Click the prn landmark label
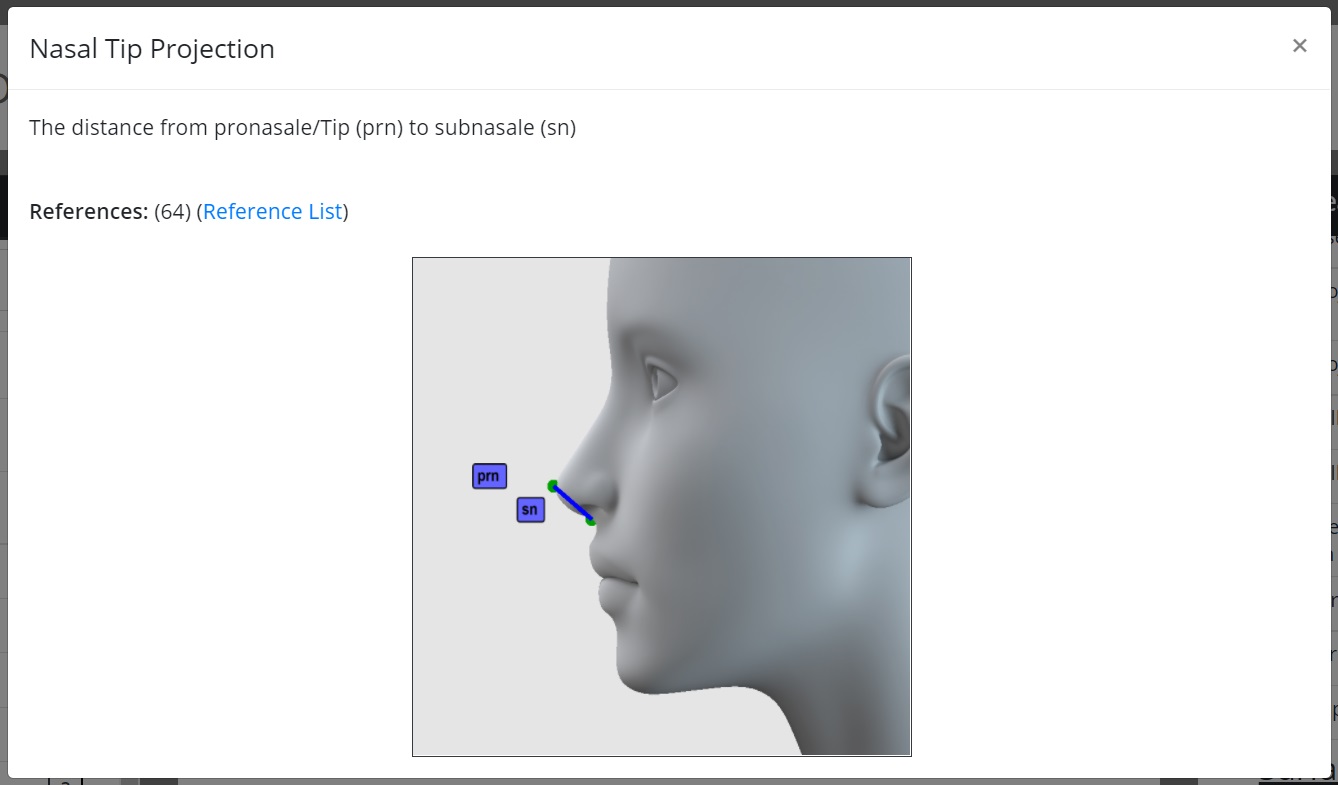 tap(489, 477)
